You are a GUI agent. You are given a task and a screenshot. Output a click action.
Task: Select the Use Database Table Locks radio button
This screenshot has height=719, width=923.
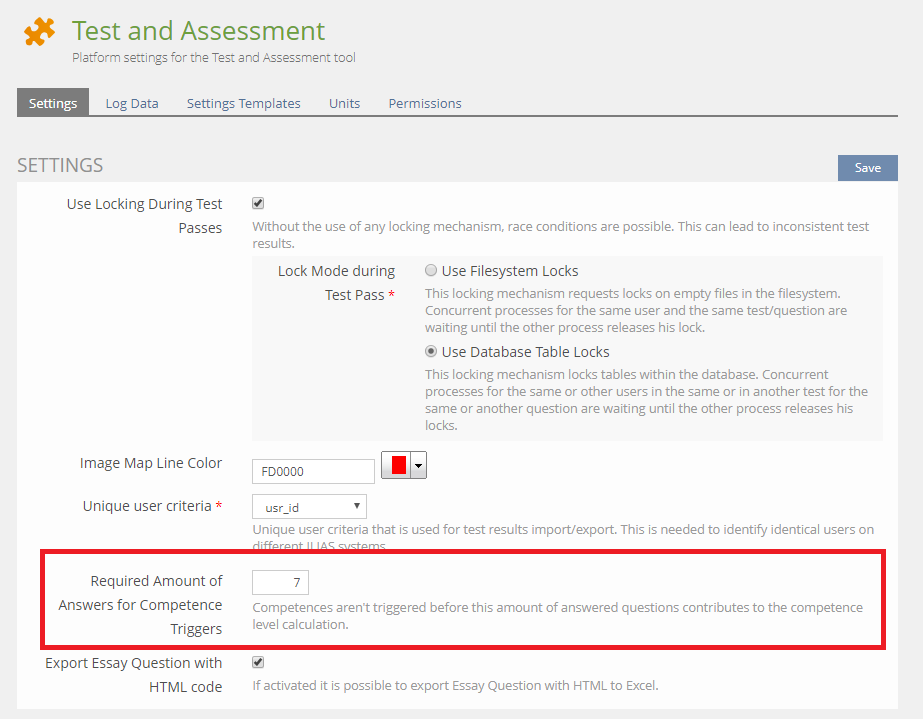tap(431, 351)
